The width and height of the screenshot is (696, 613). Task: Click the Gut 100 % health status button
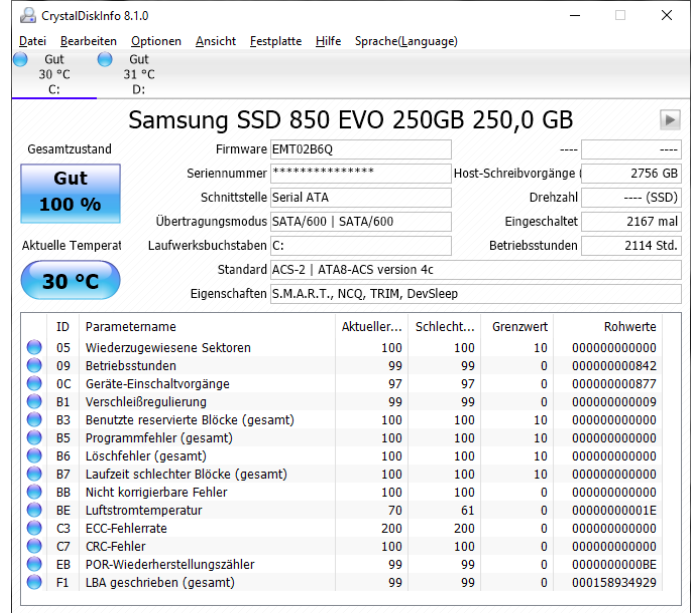[70, 193]
